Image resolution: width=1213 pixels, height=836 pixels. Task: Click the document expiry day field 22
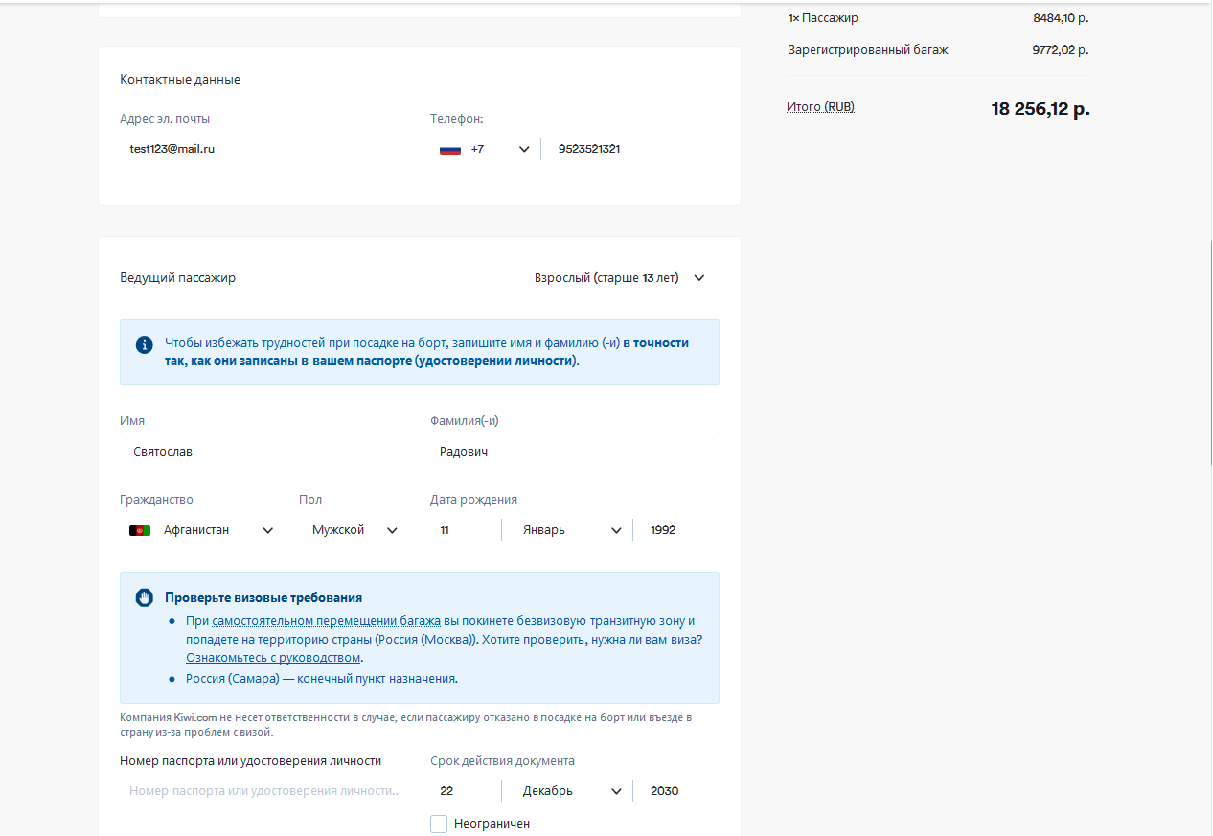pyautogui.click(x=465, y=791)
